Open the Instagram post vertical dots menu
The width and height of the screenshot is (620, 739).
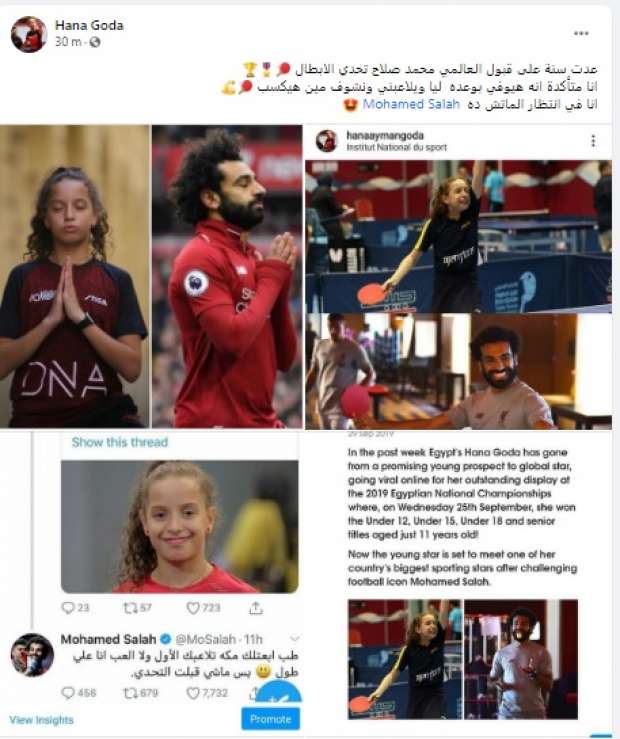point(593,140)
